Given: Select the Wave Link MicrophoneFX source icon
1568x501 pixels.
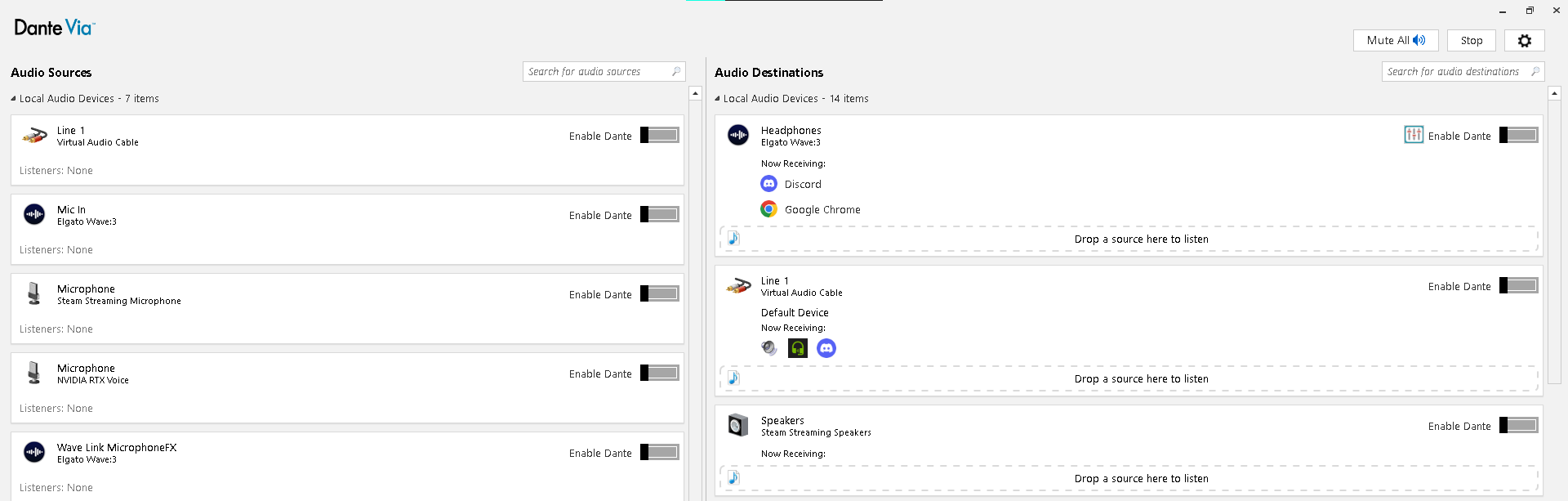Looking at the screenshot, I should [34, 452].
